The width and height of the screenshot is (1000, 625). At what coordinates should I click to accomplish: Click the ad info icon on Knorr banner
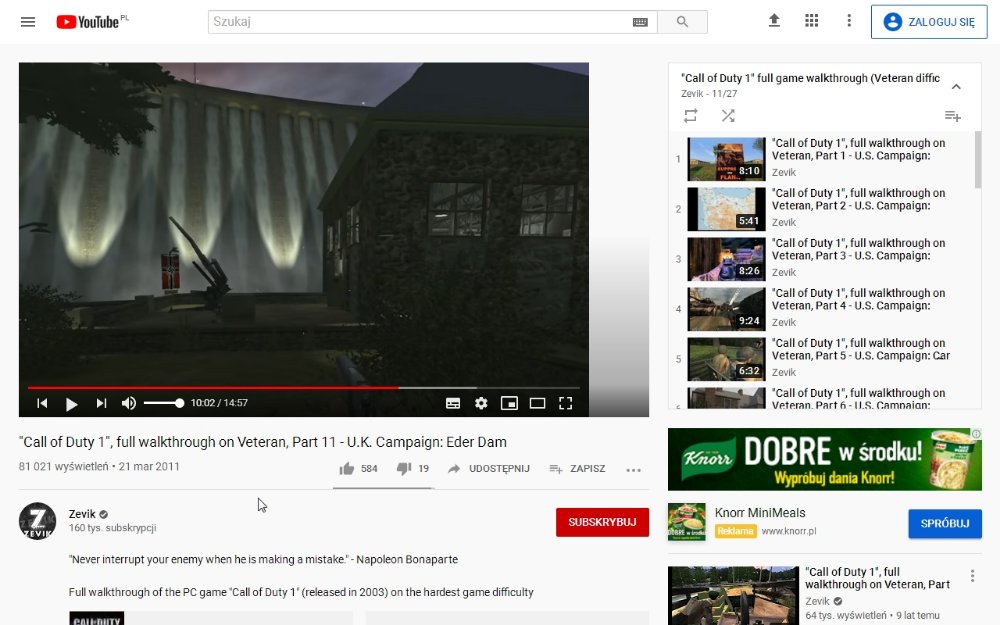976,434
